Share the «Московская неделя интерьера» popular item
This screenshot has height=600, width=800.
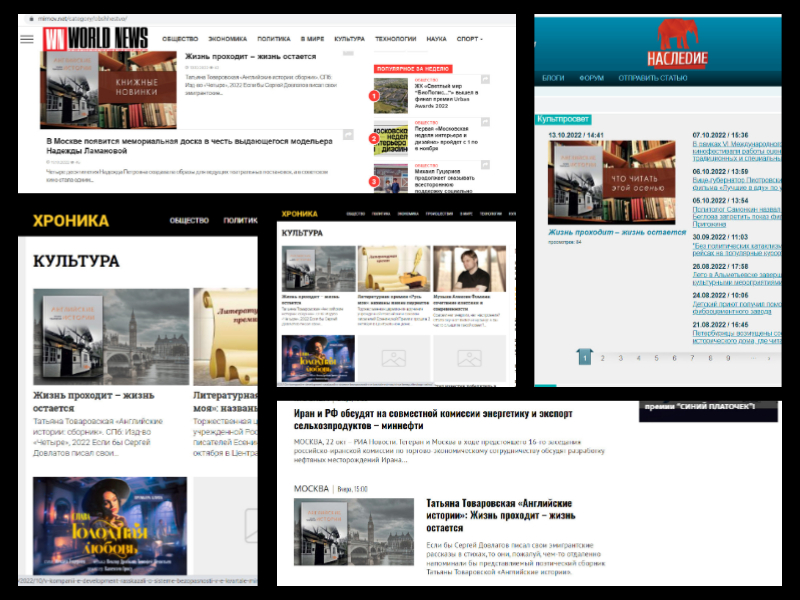485,122
